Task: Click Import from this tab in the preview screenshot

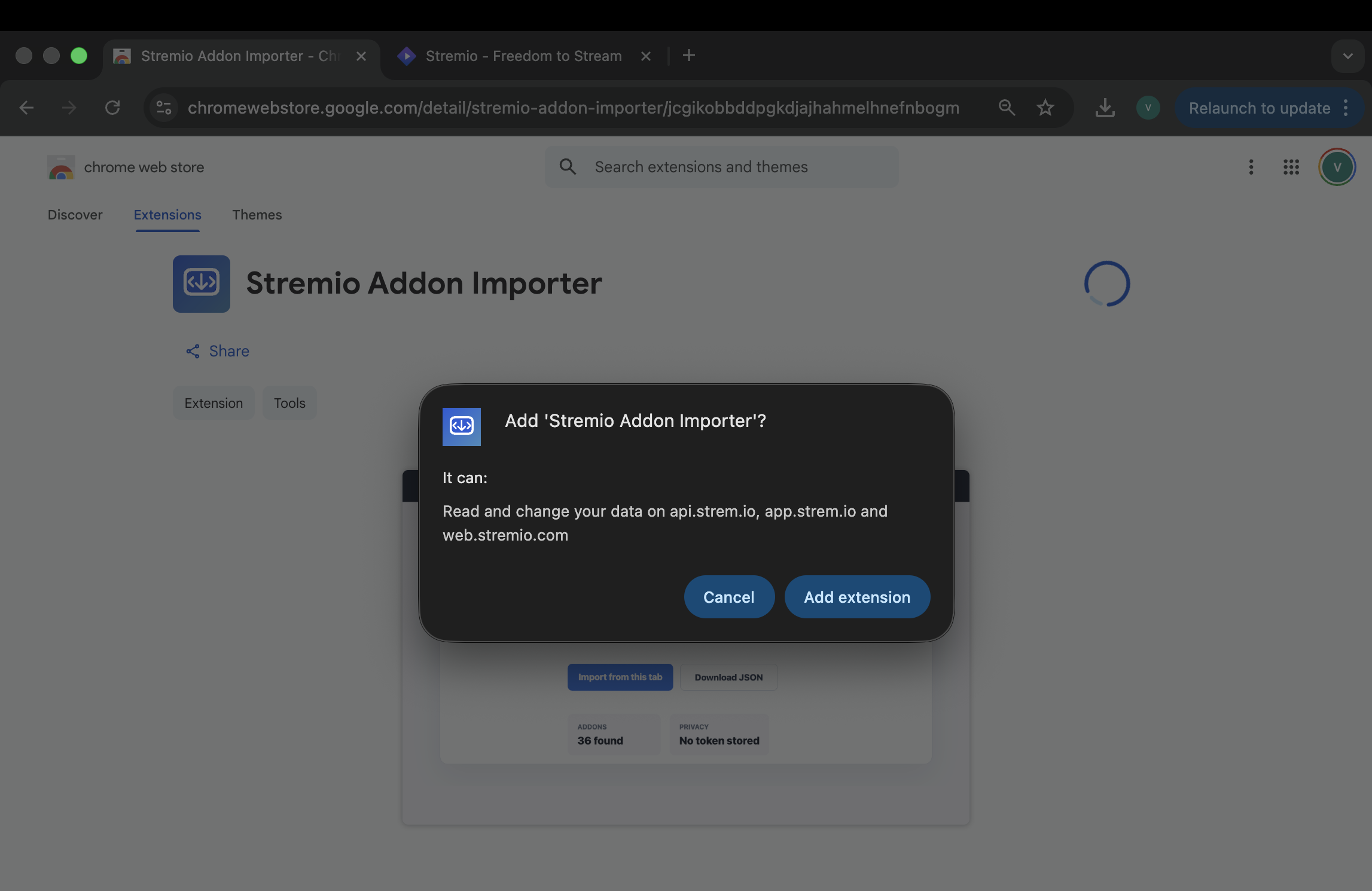Action: coord(620,677)
